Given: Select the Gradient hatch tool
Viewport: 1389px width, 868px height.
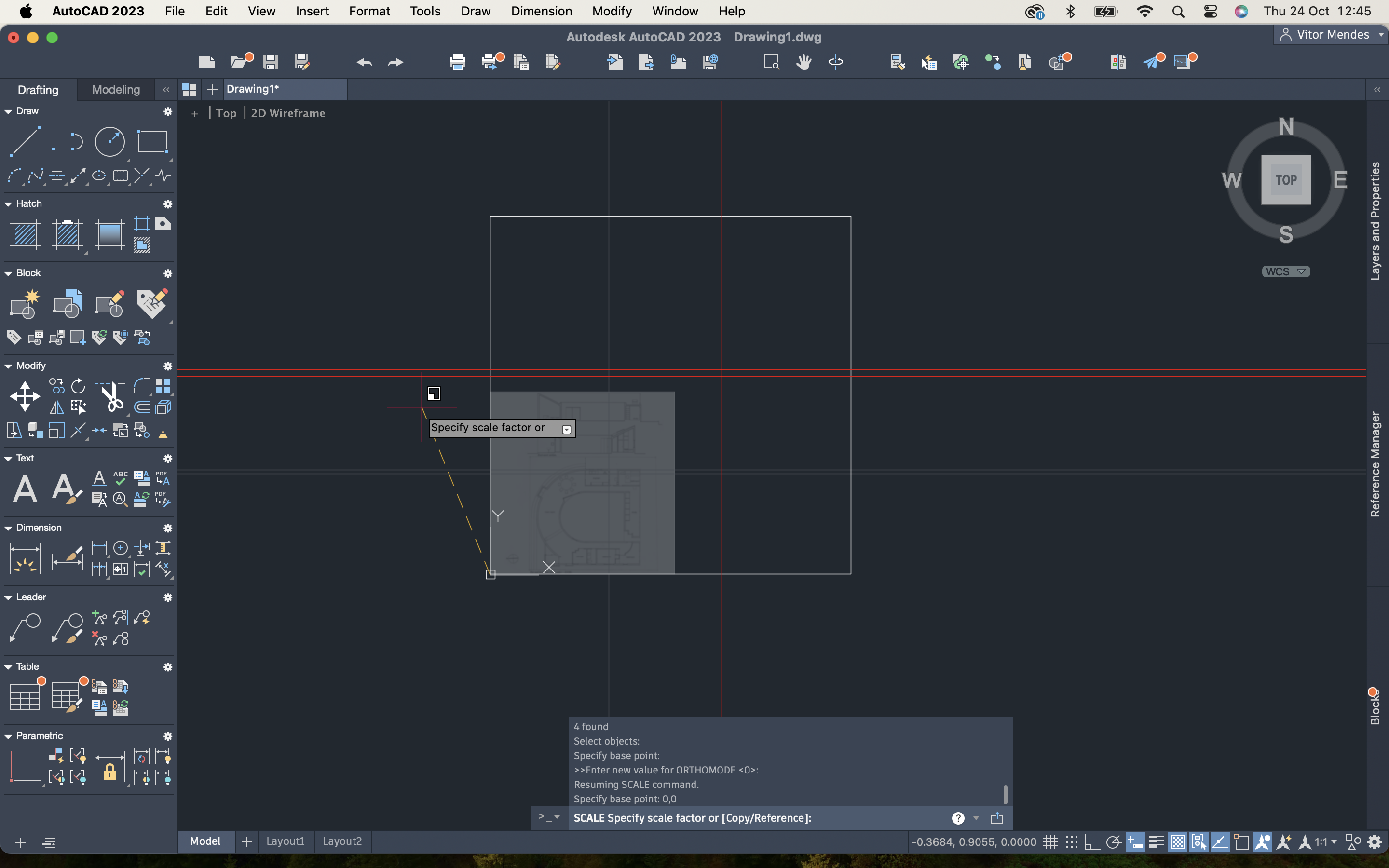Looking at the screenshot, I should (109, 234).
